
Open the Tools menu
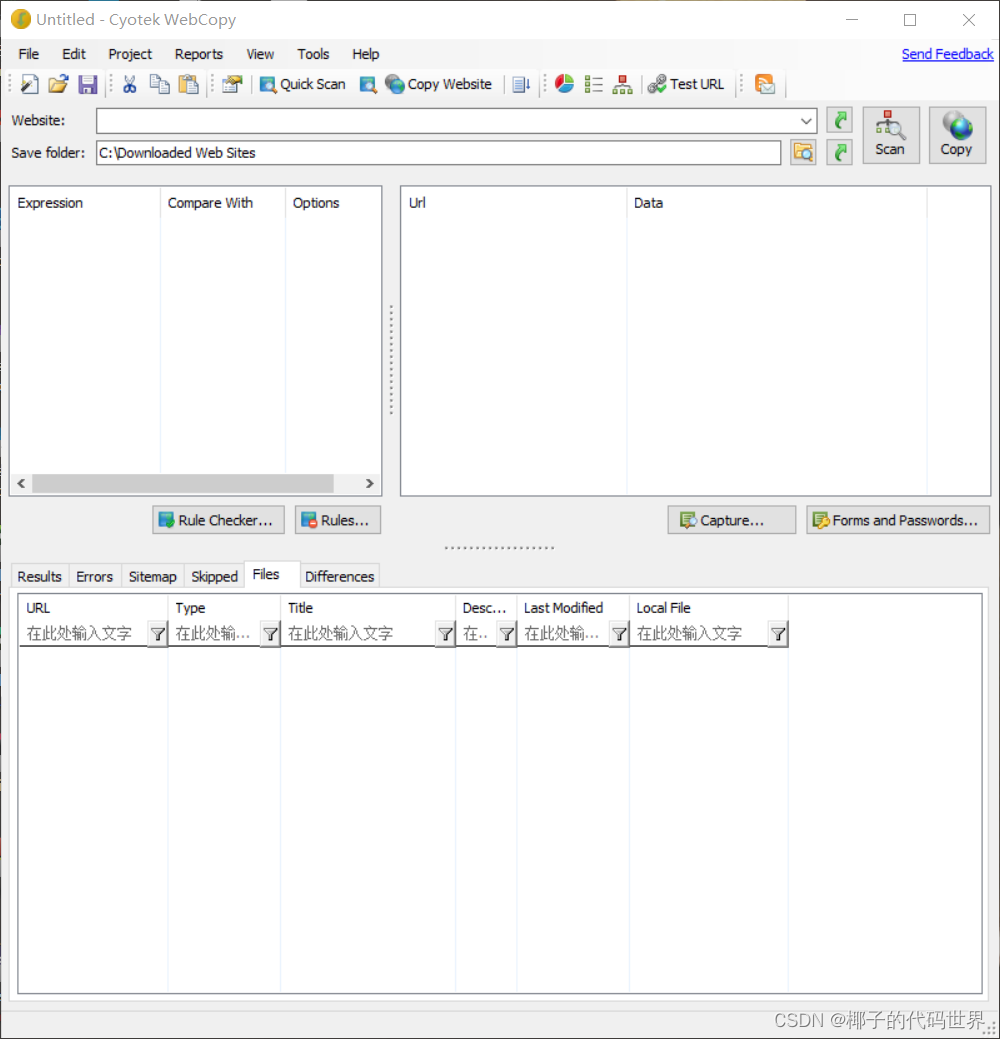point(313,54)
